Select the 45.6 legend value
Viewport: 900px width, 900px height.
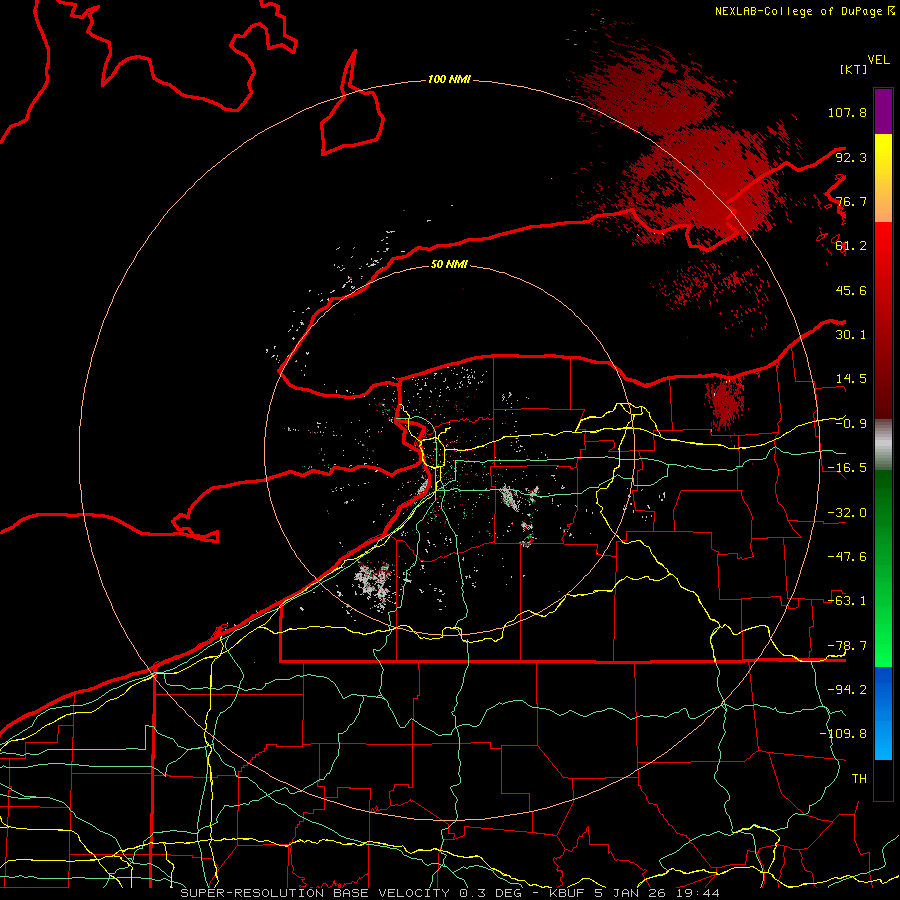(x=851, y=290)
